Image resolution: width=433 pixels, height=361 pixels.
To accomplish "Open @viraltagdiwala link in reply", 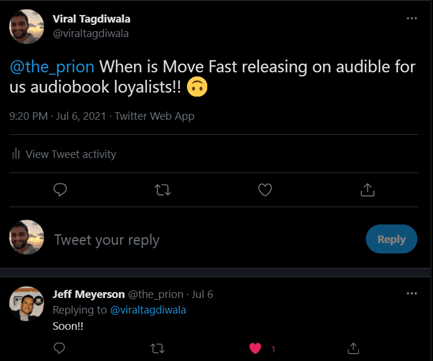I will pyautogui.click(x=148, y=310).
